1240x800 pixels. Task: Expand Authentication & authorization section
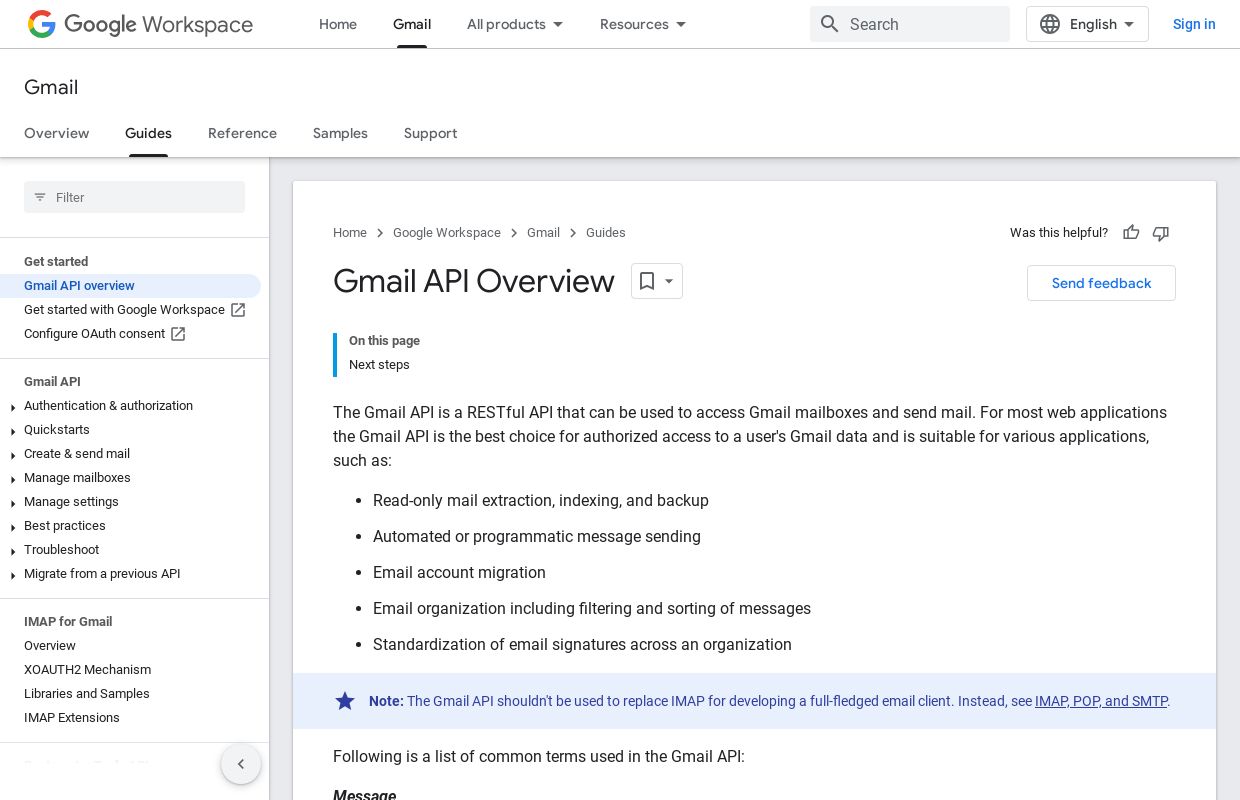click(13, 408)
